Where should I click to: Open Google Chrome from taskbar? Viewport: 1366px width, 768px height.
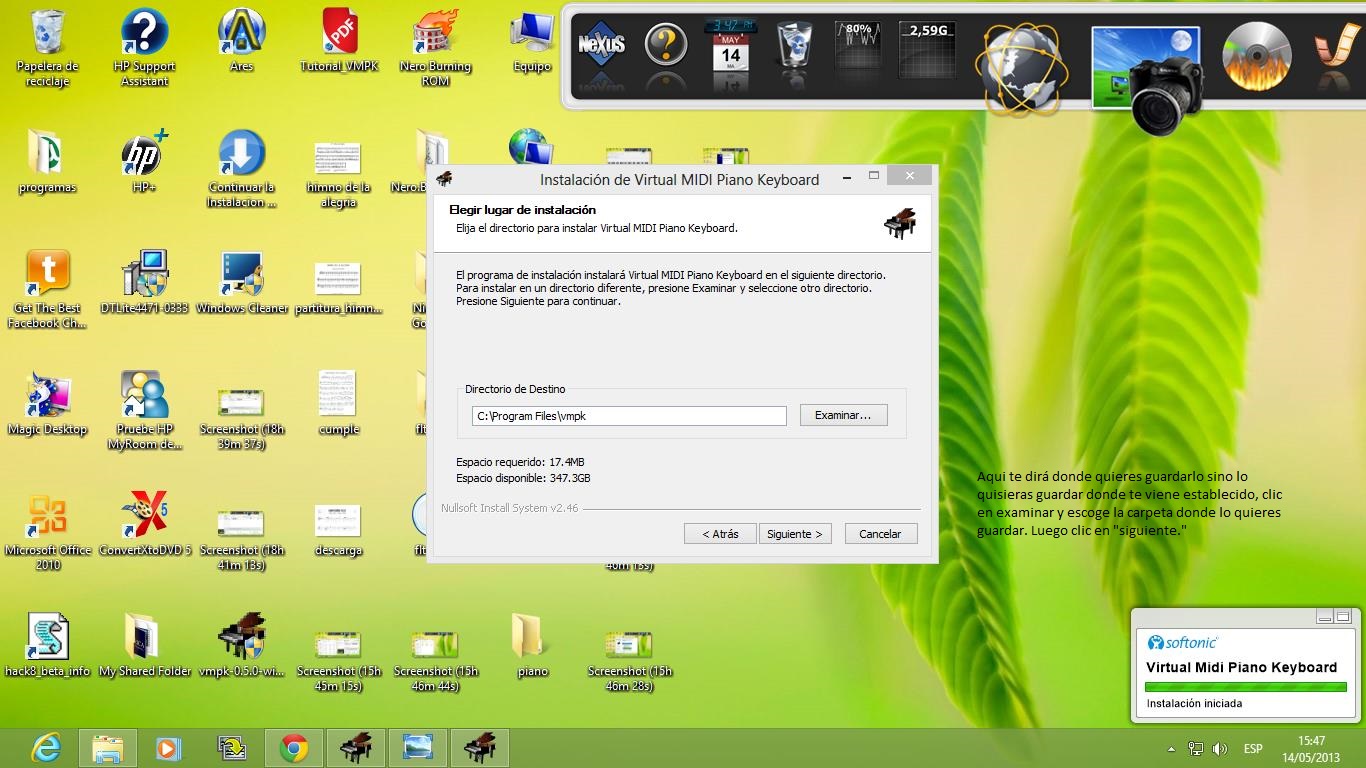click(293, 748)
